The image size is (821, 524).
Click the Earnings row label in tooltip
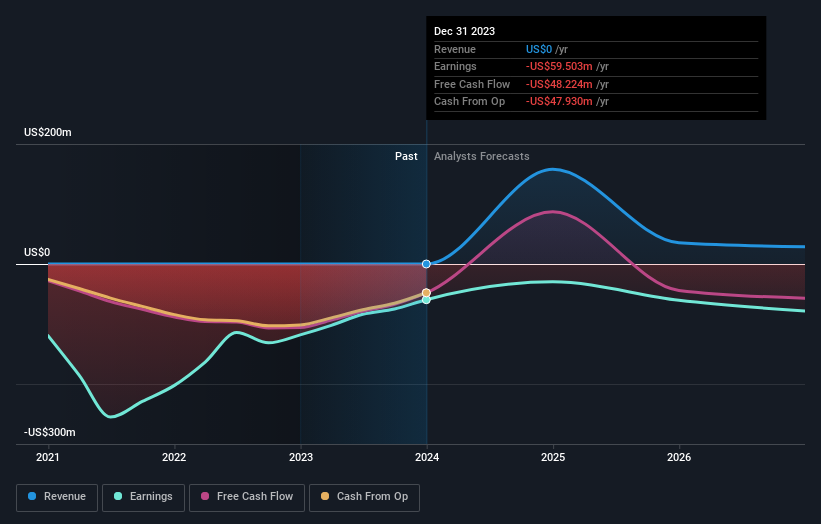455,66
